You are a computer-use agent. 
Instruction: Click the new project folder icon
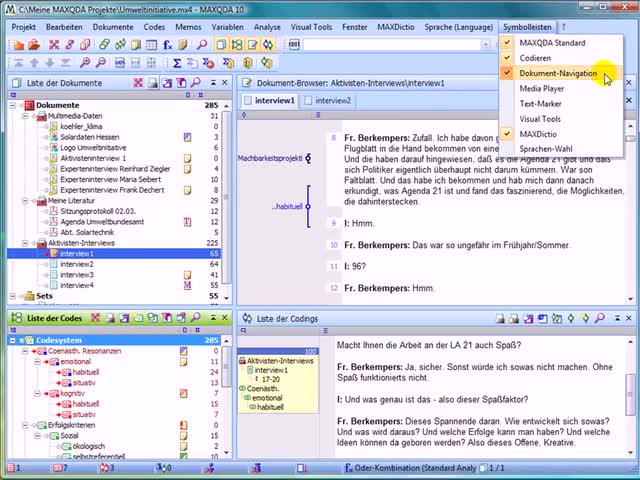18,44
